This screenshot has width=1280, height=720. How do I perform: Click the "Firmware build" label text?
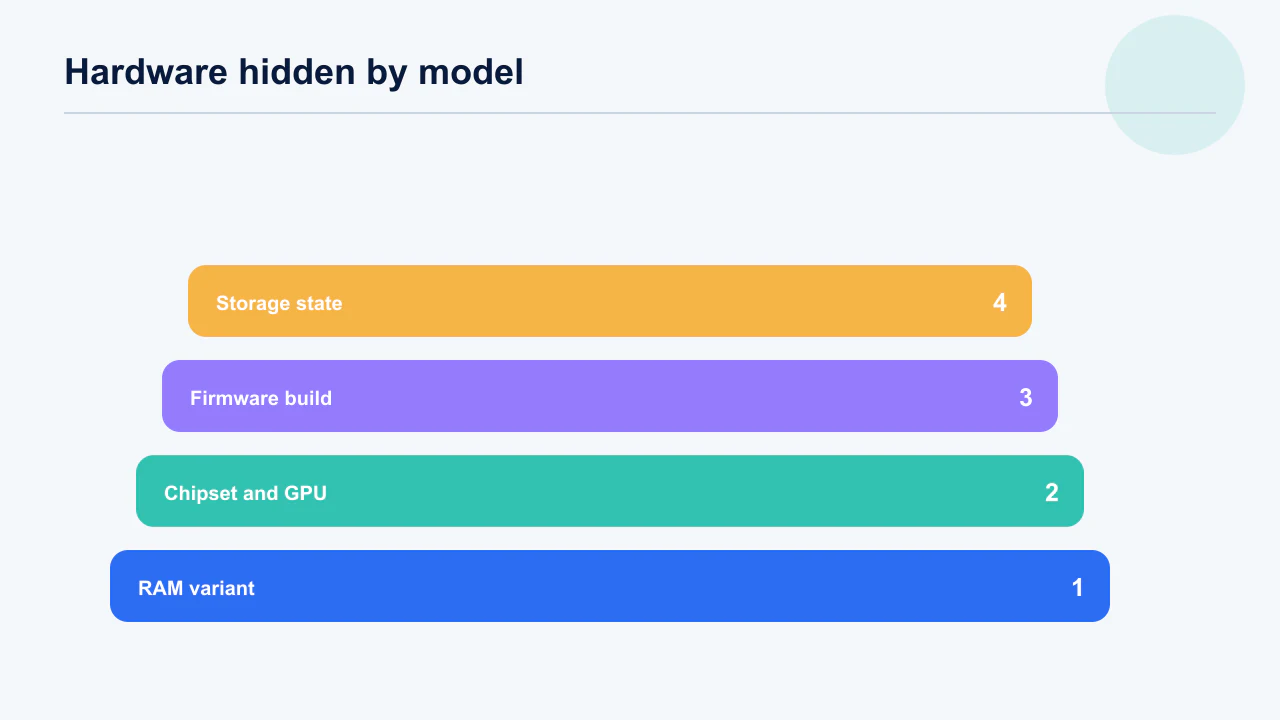(x=261, y=398)
